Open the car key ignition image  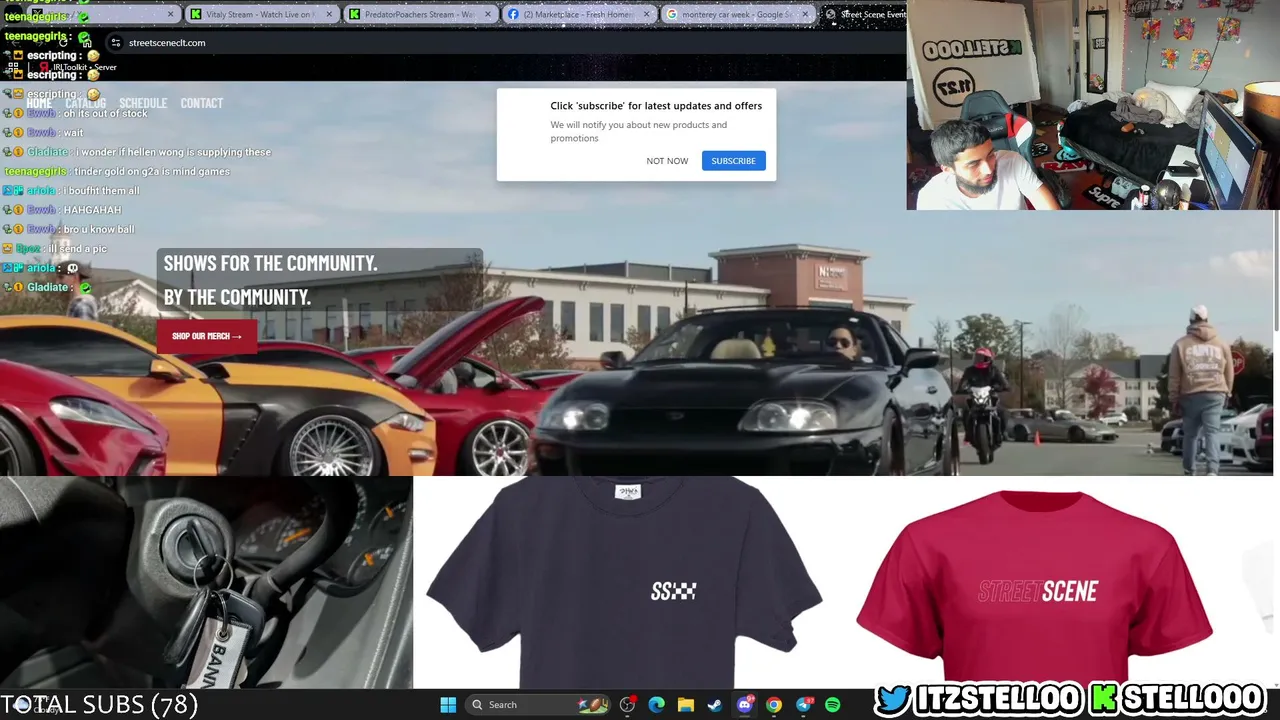[x=206, y=583]
